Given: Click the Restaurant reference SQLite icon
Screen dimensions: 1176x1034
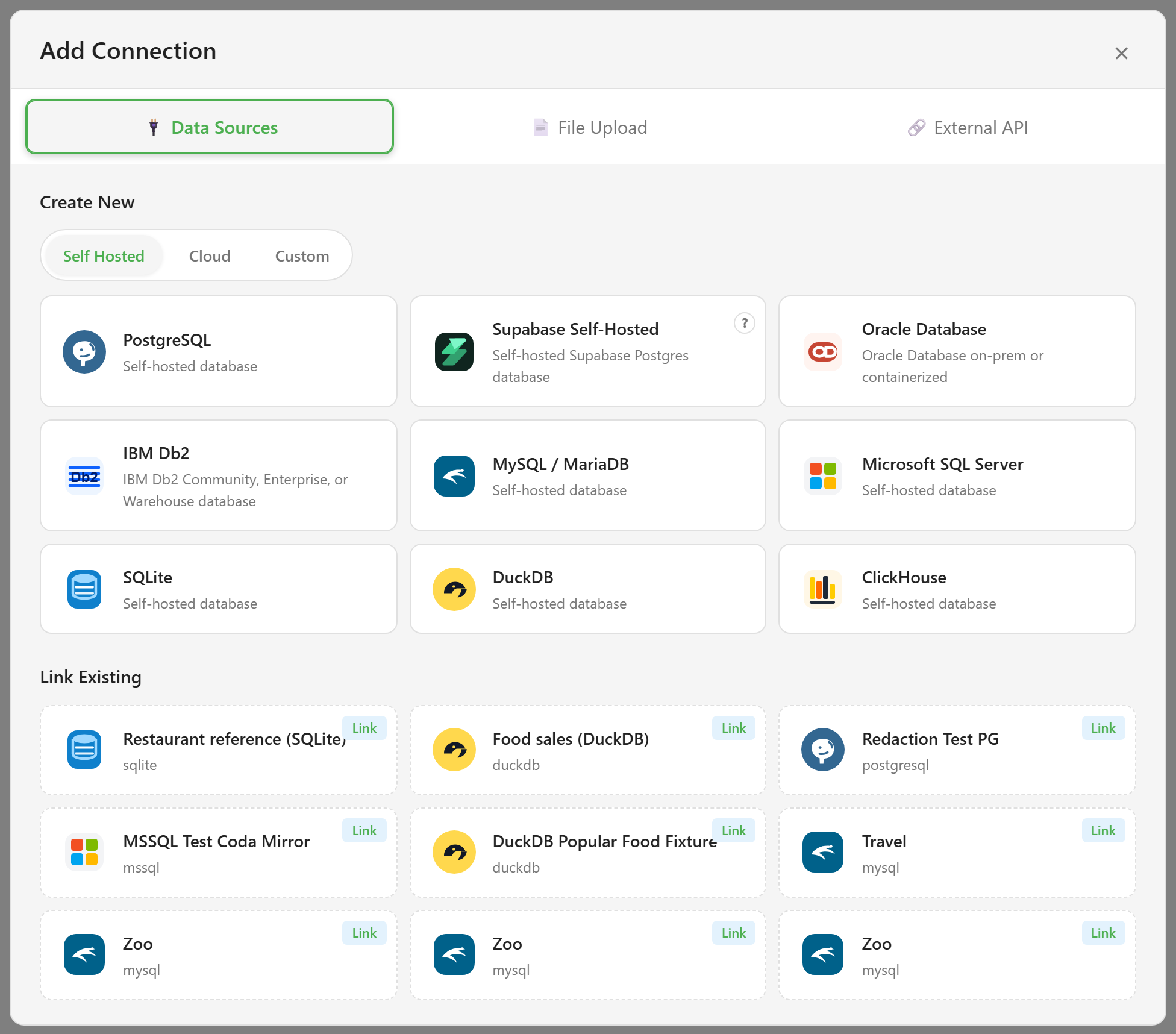Looking at the screenshot, I should tap(84, 750).
